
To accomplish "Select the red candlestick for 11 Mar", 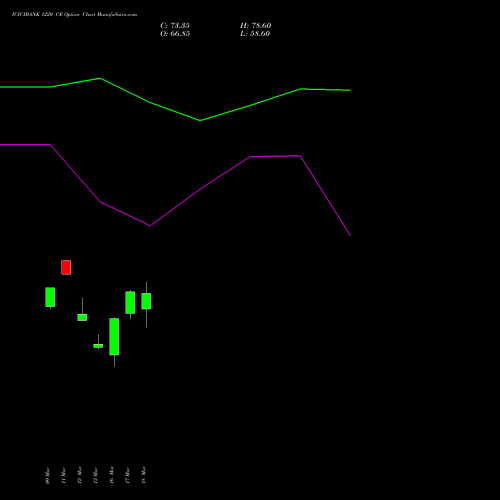I will pyautogui.click(x=66, y=267).
